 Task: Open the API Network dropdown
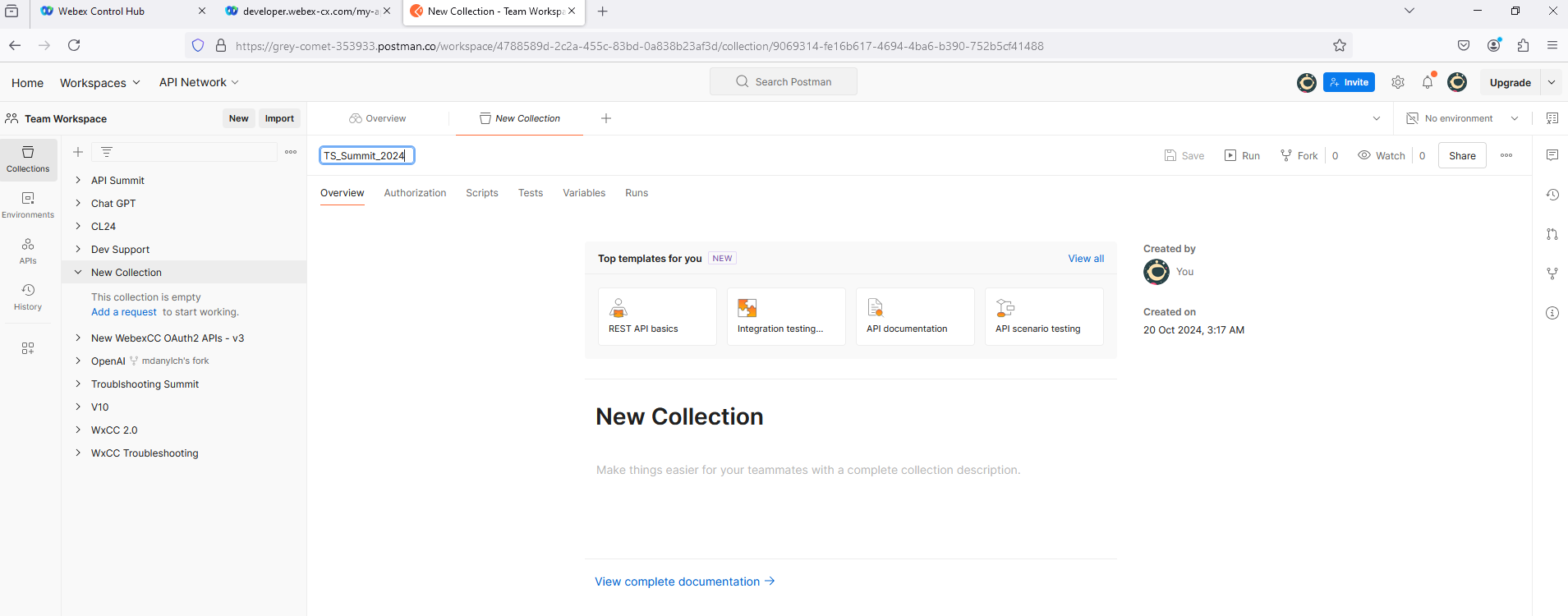(199, 82)
